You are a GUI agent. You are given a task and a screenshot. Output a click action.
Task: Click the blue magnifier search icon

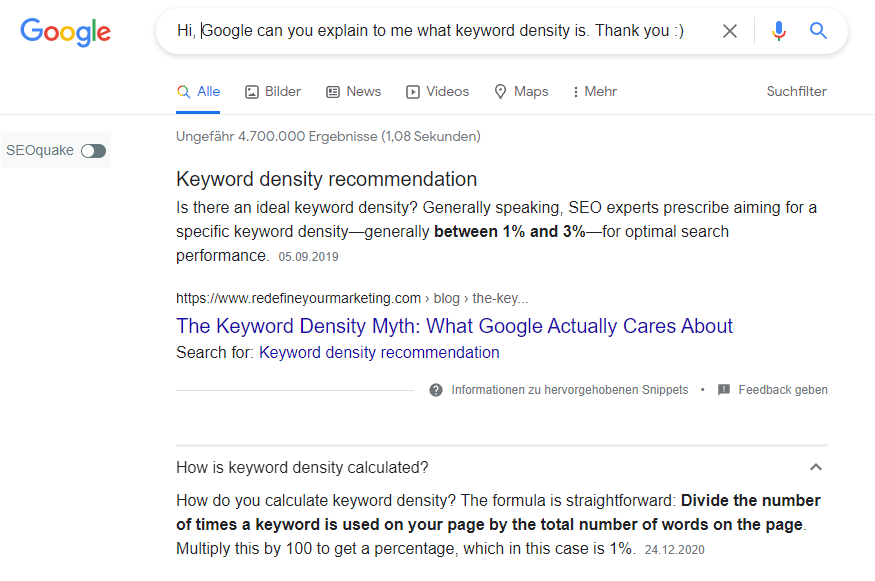coord(818,30)
